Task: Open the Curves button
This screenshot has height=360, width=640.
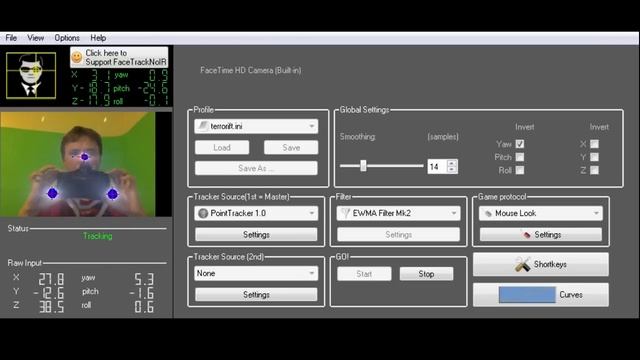Action: [x=541, y=295]
